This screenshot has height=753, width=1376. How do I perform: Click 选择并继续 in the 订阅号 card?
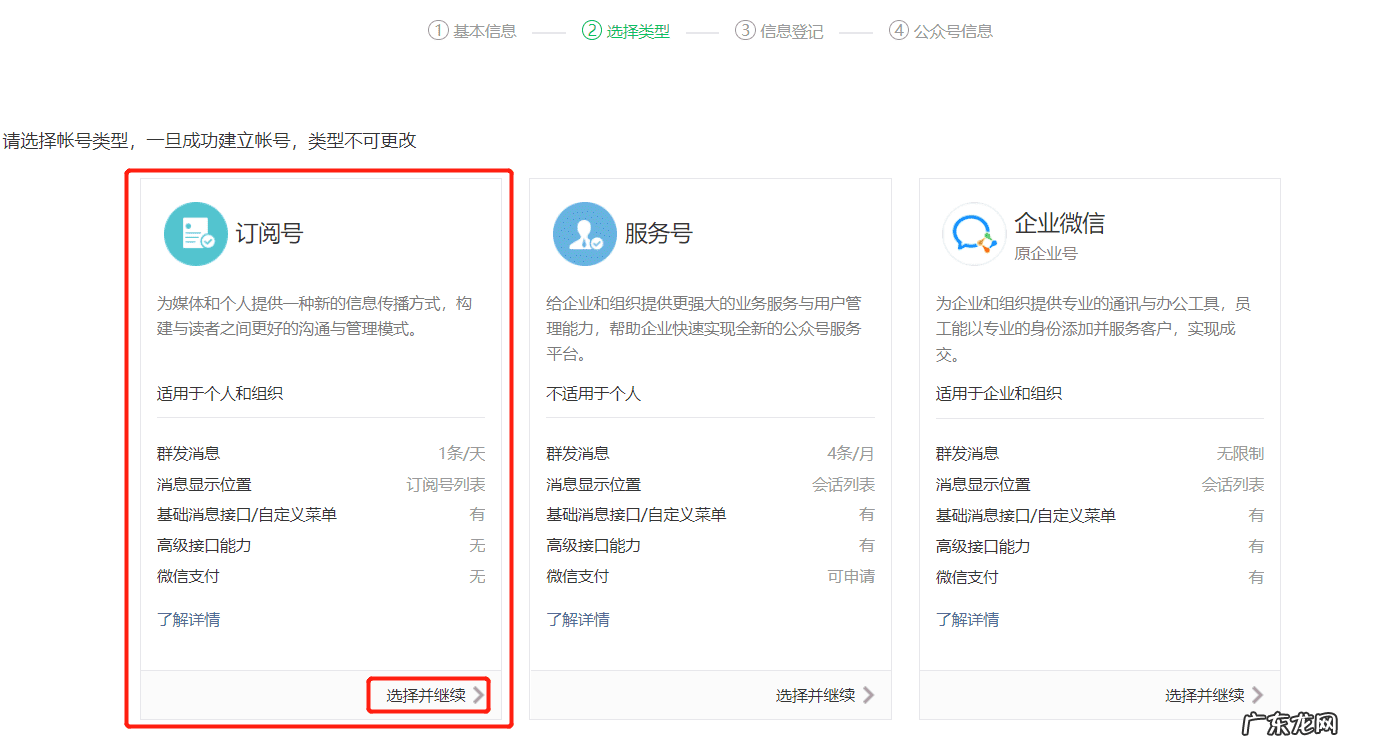click(x=427, y=695)
